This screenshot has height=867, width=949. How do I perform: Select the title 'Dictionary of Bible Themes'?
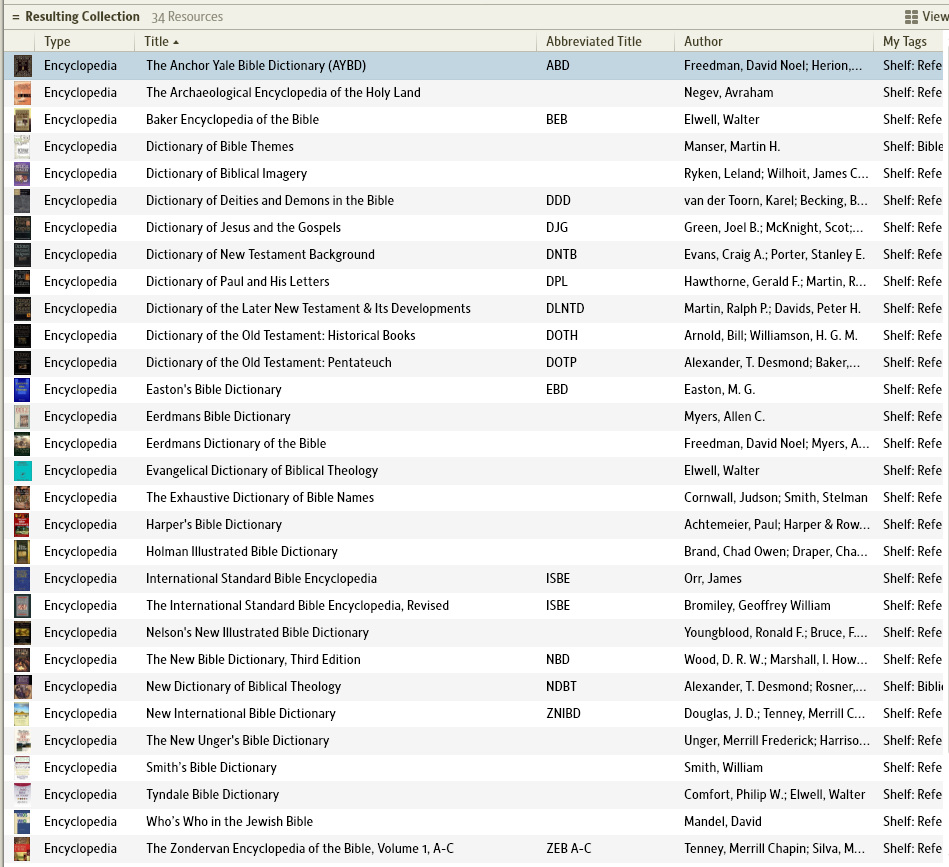click(x=220, y=146)
